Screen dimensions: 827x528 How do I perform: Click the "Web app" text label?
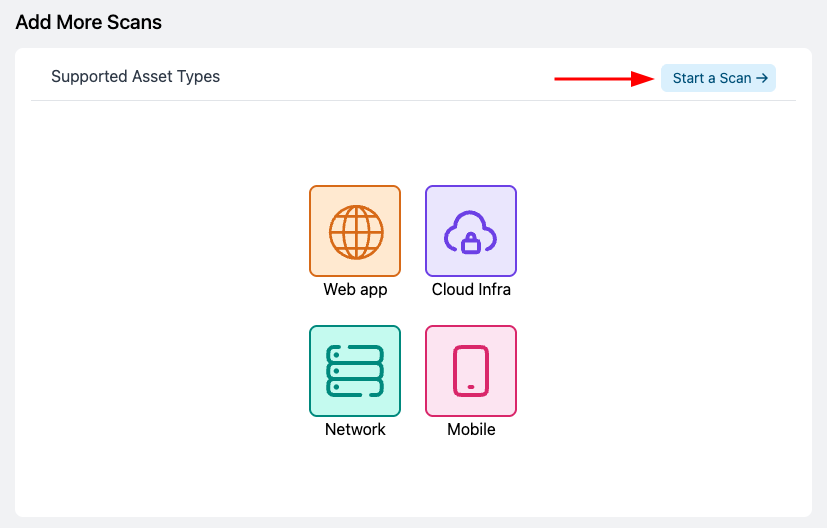[x=355, y=290]
